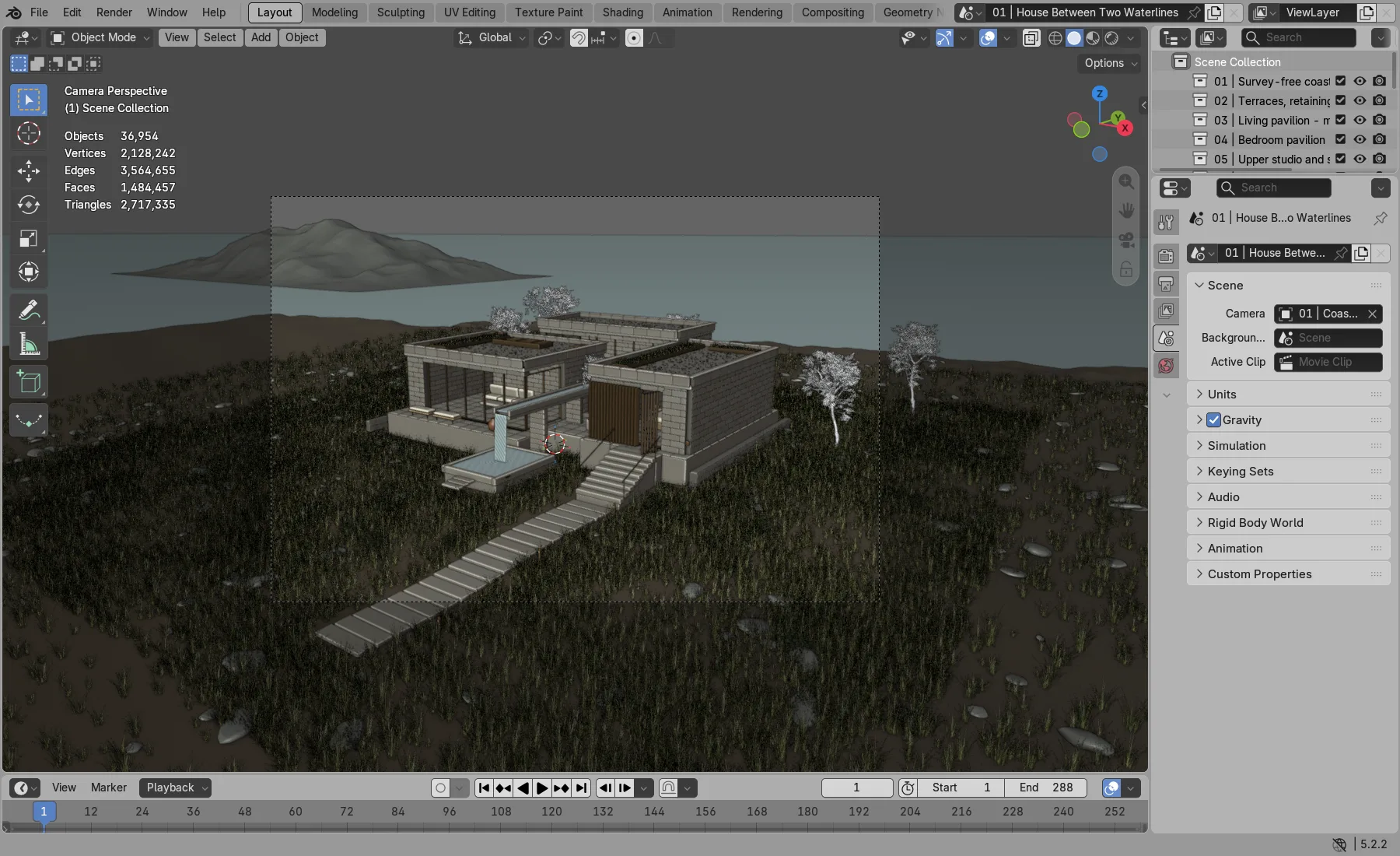Switch to the Shading workspace tab
1400x856 pixels.
[x=622, y=12]
